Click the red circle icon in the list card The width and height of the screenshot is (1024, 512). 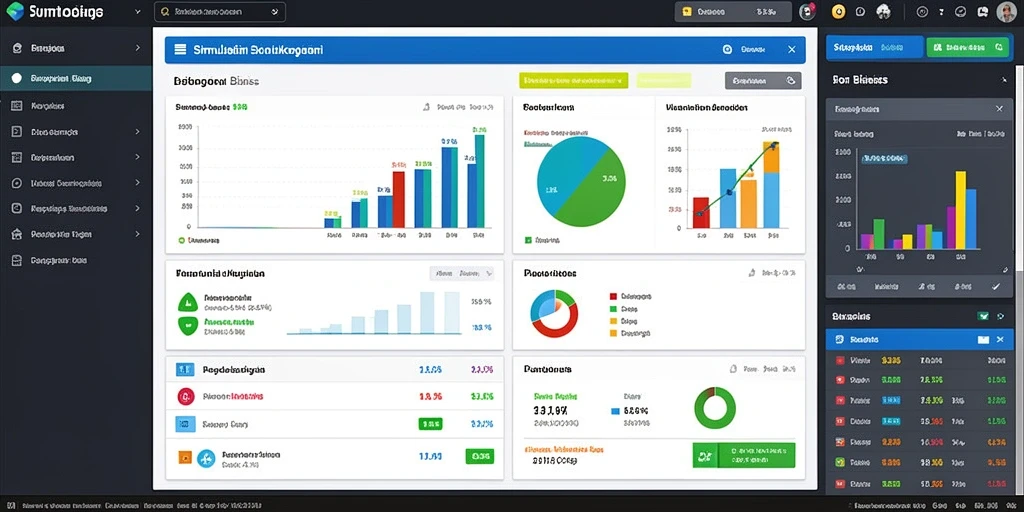pos(185,396)
